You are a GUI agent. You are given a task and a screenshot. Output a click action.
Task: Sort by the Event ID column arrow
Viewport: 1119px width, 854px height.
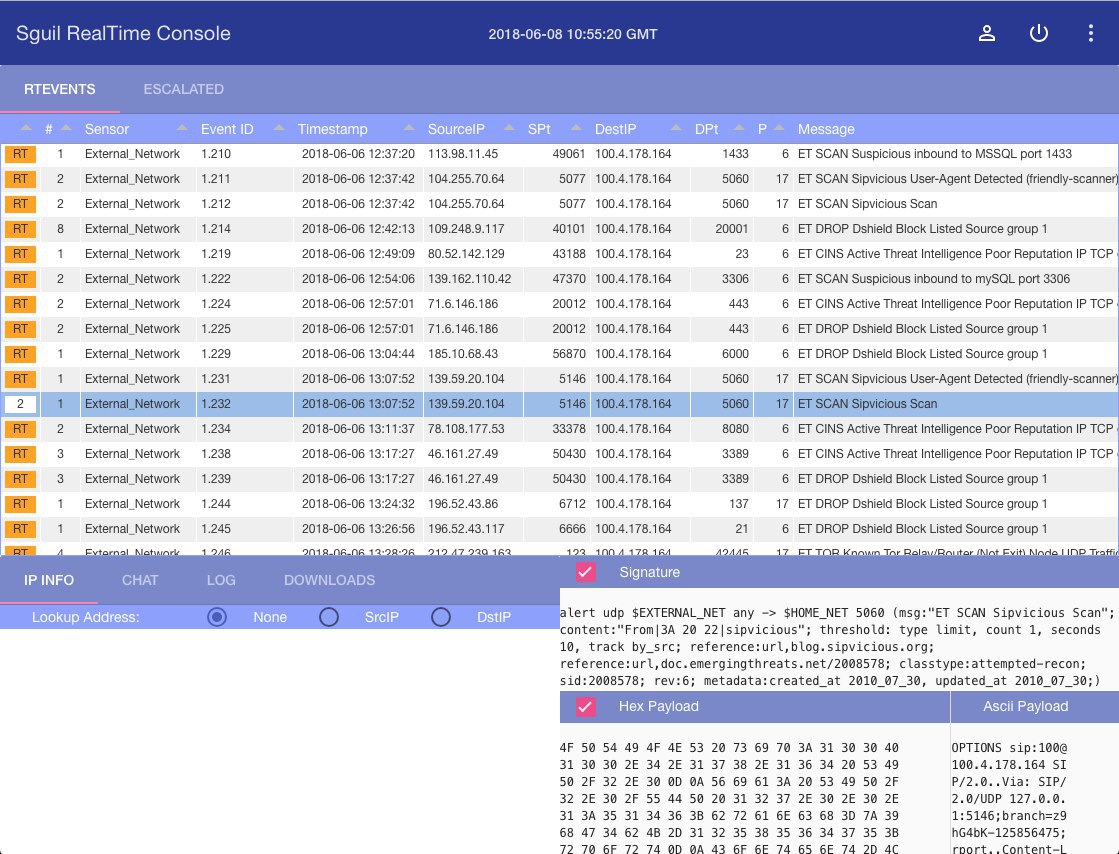point(279,128)
